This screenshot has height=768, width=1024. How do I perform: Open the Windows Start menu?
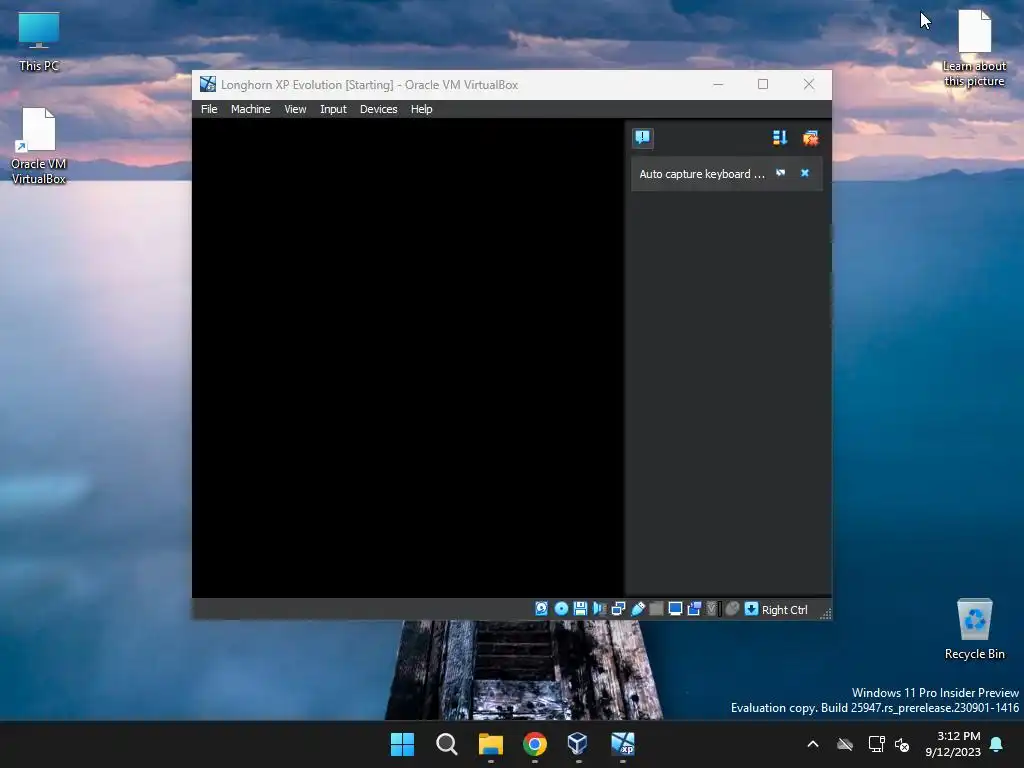coord(402,744)
